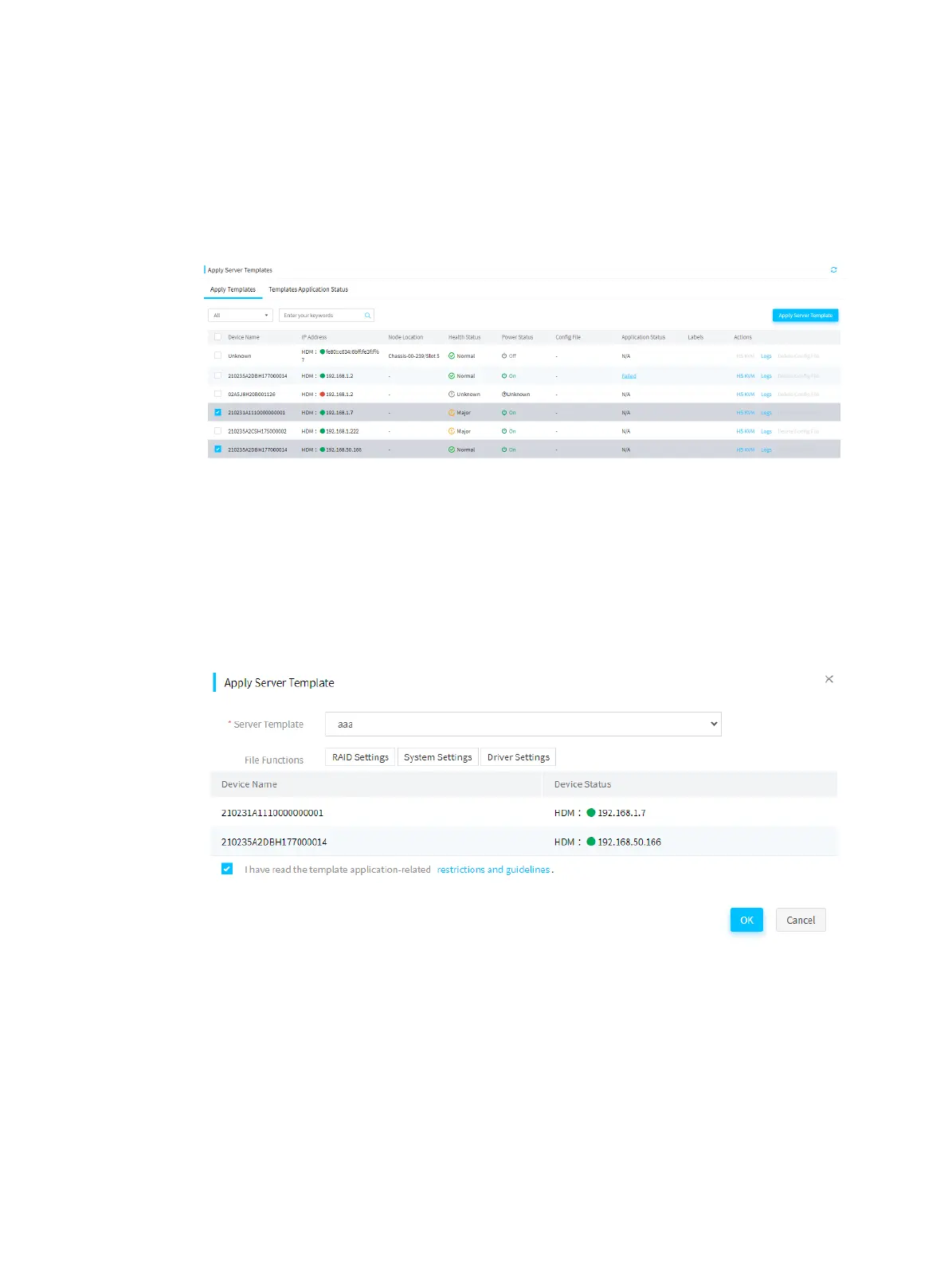Screen dimensions: 948x1288
Task: Close the Apply Server Template dialog
Action: point(829,679)
